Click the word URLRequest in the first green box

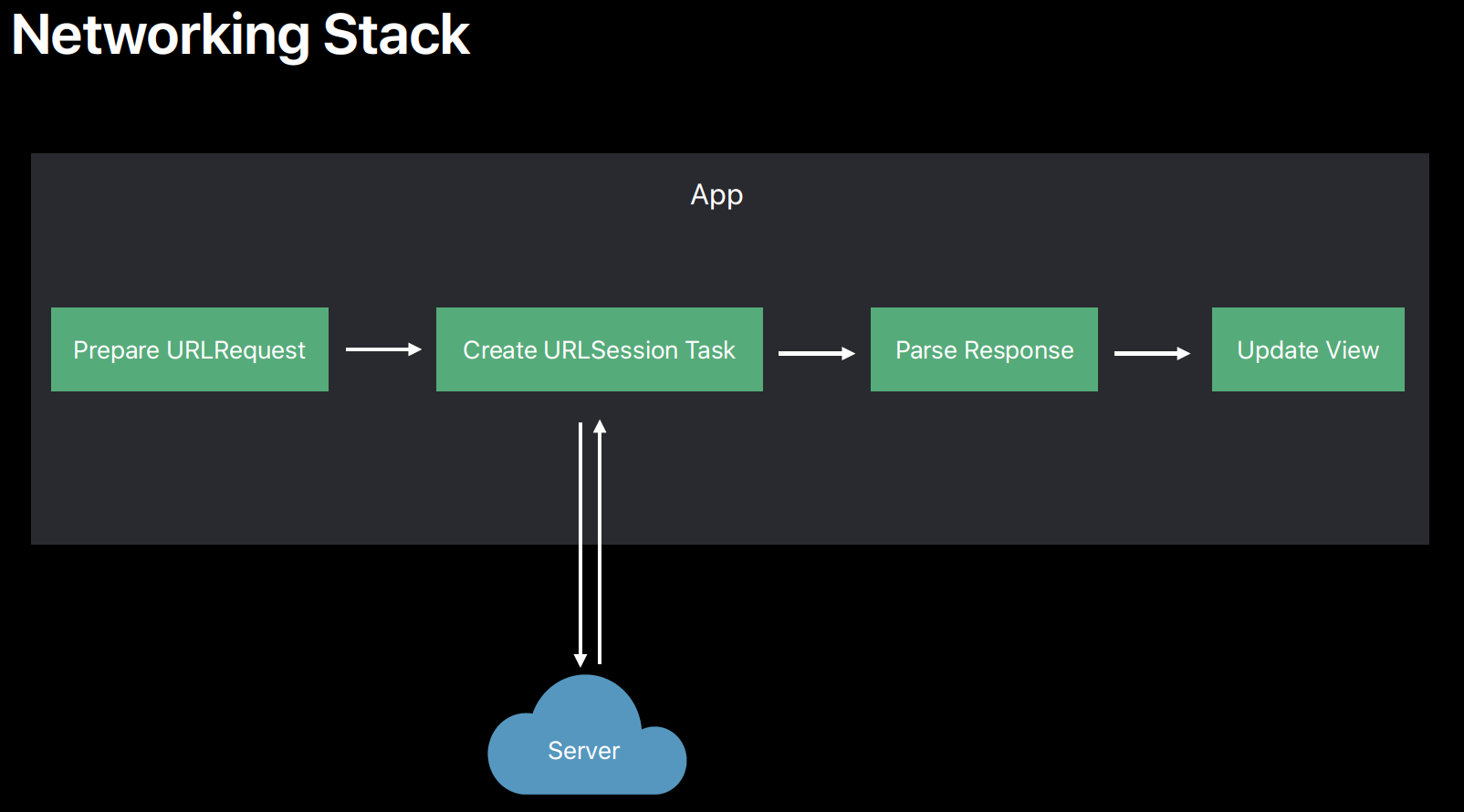pyautogui.click(x=235, y=350)
